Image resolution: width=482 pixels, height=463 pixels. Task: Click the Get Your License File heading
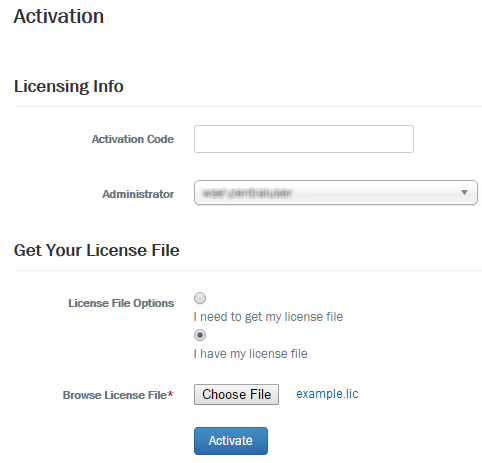click(97, 250)
